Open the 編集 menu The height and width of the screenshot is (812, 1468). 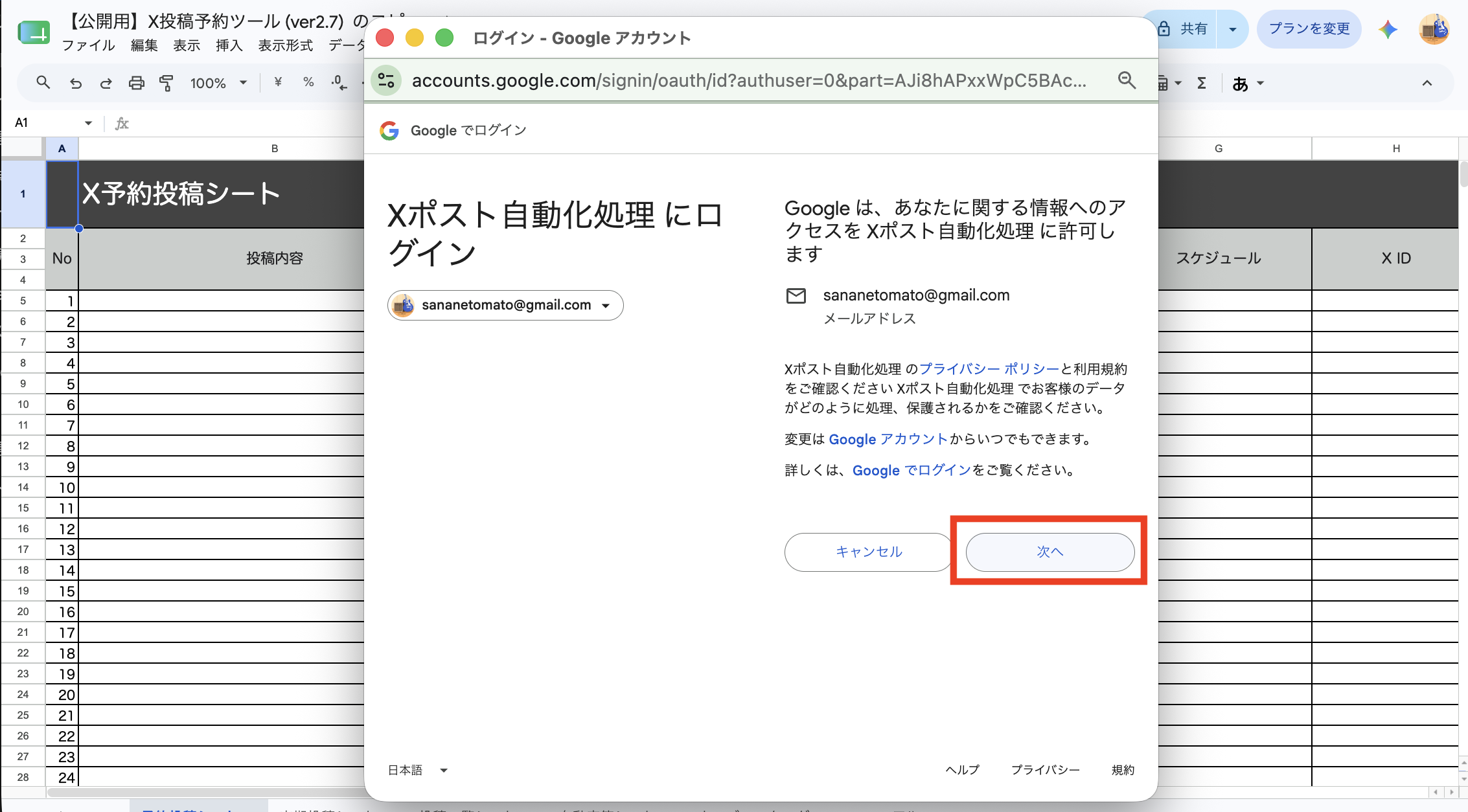click(144, 45)
